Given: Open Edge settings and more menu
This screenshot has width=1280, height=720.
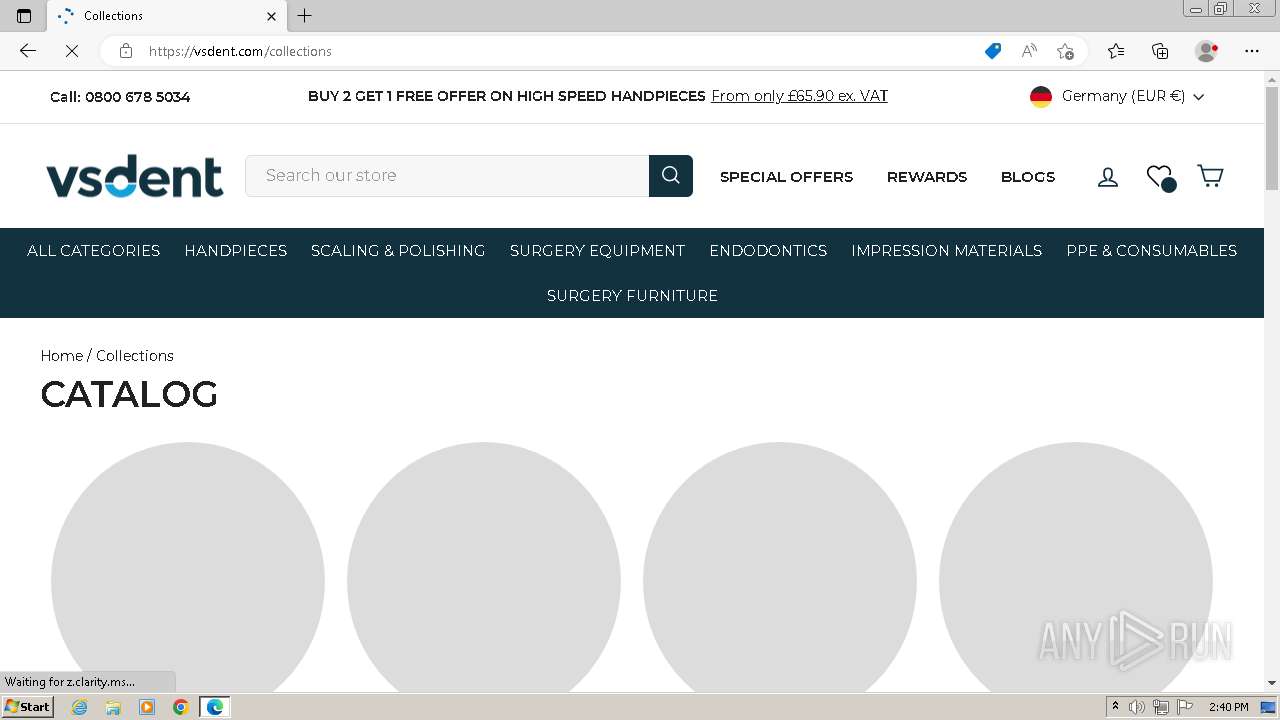Looking at the screenshot, I should click(x=1252, y=51).
